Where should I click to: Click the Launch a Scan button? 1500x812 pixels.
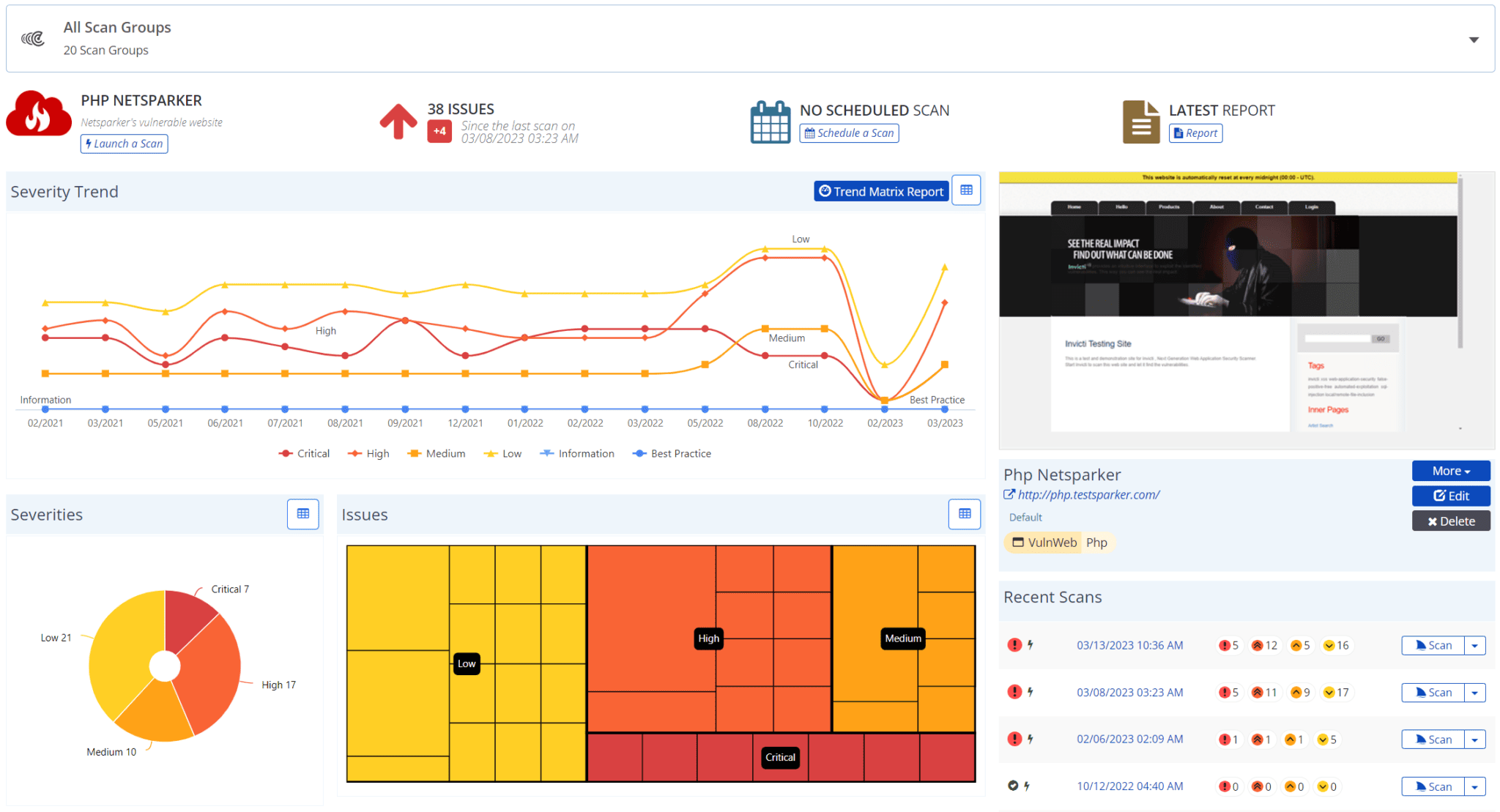(124, 144)
